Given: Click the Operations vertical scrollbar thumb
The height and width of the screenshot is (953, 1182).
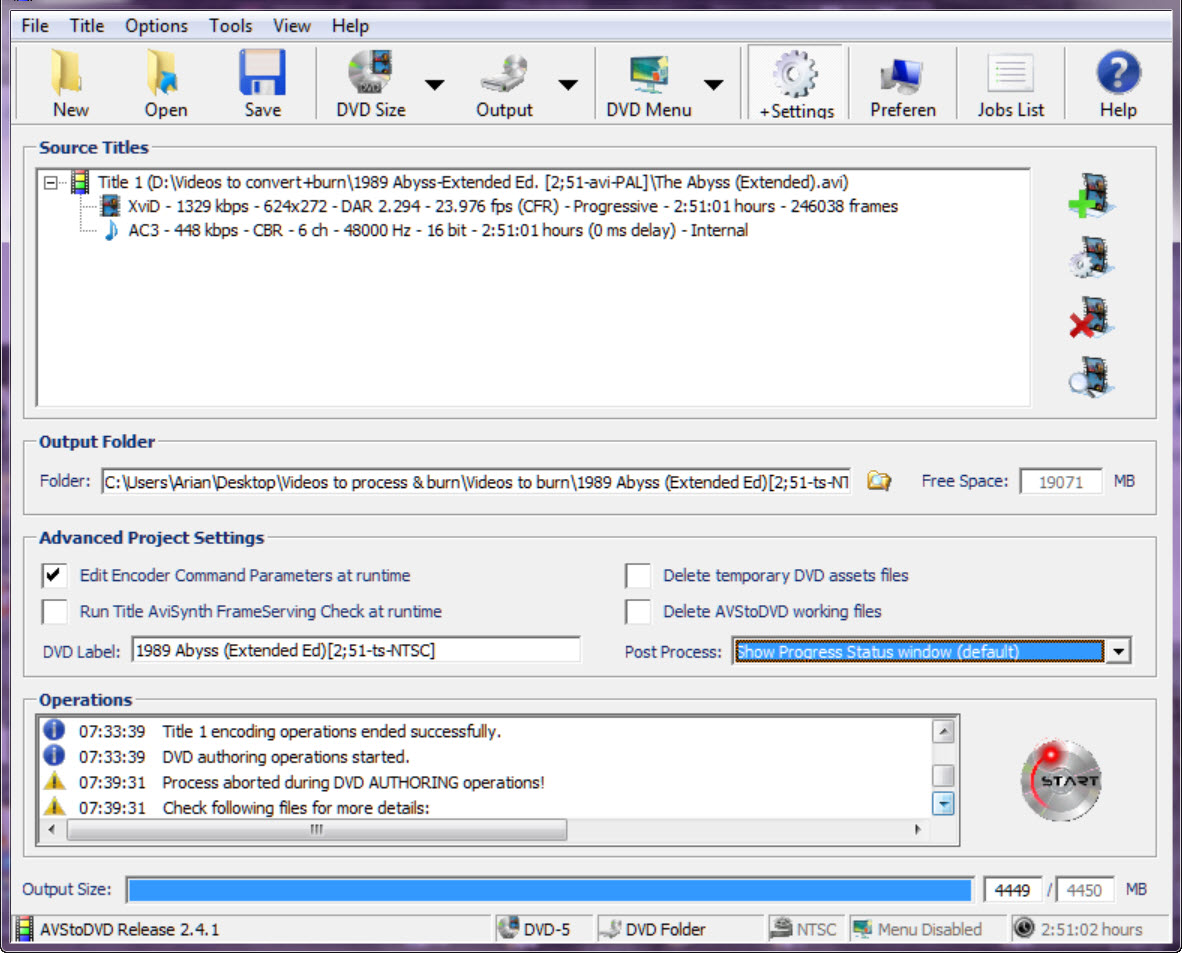Looking at the screenshot, I should tap(943, 775).
